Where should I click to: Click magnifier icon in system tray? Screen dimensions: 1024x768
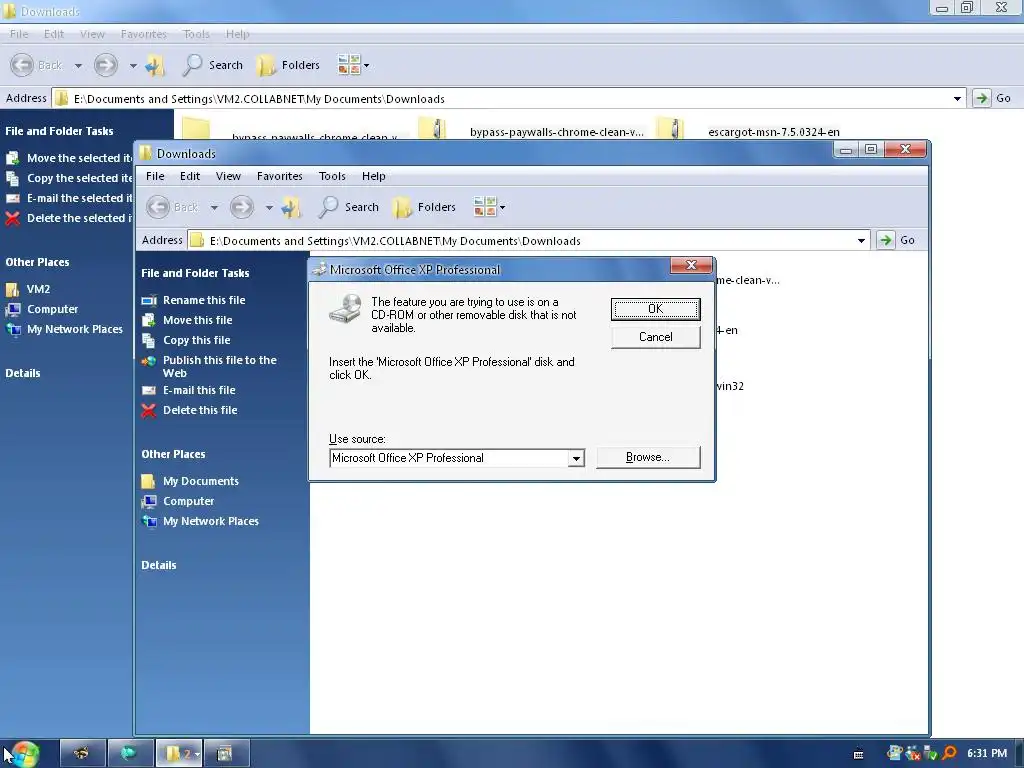(950, 754)
